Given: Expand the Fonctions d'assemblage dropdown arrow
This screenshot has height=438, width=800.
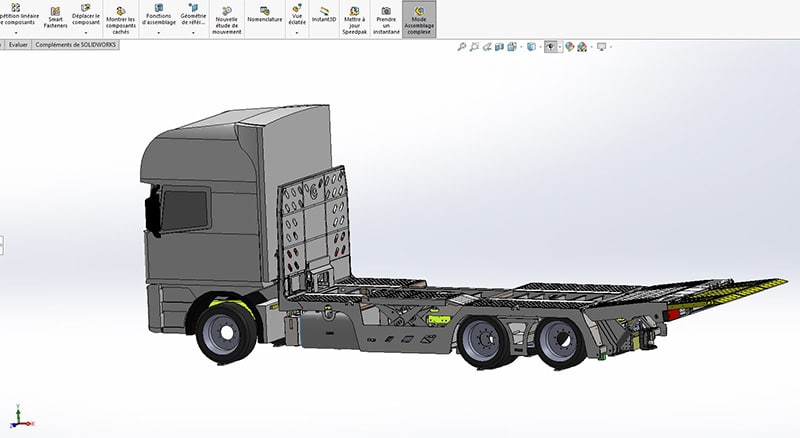Looking at the screenshot, I should (159, 33).
